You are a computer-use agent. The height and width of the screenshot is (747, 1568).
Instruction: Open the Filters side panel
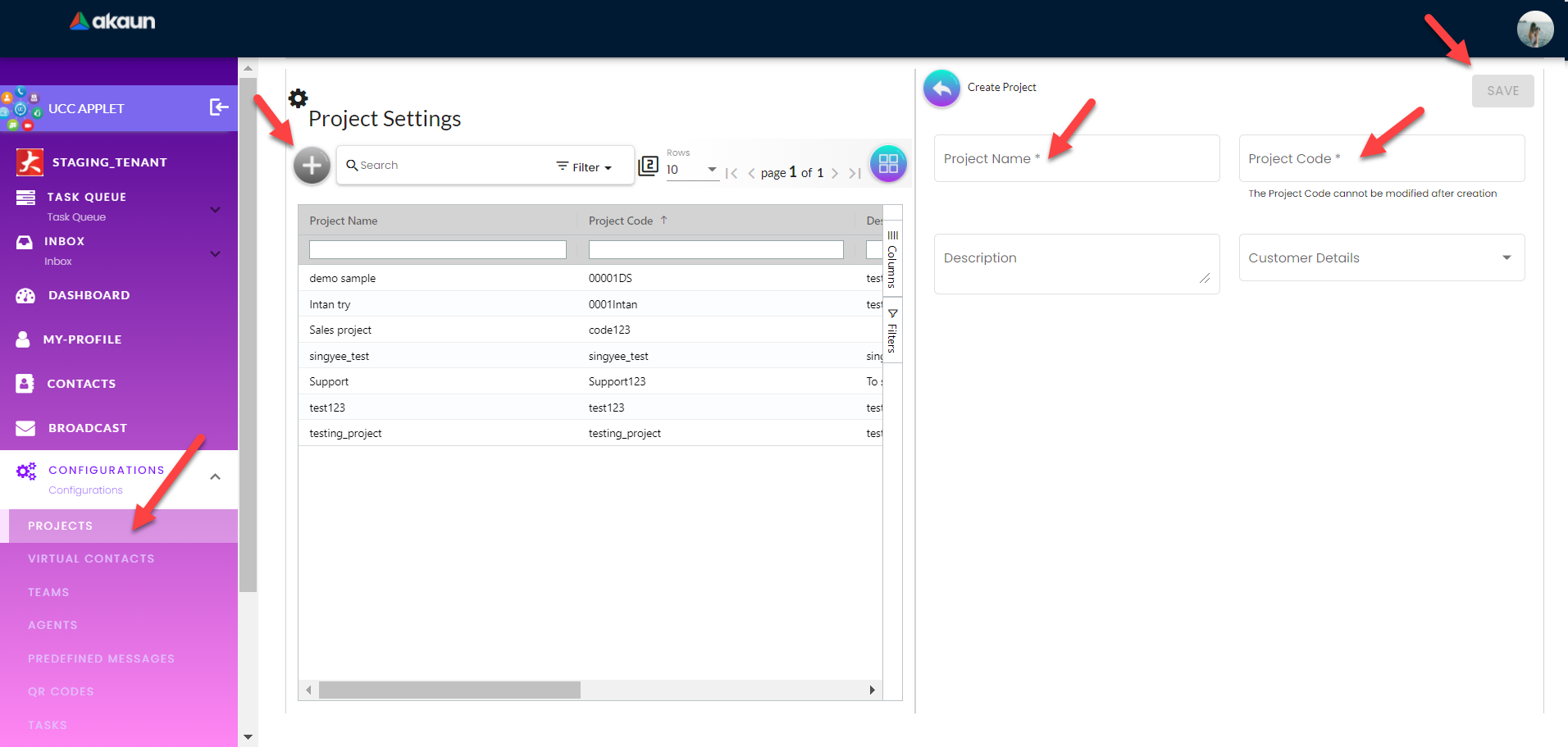(892, 330)
